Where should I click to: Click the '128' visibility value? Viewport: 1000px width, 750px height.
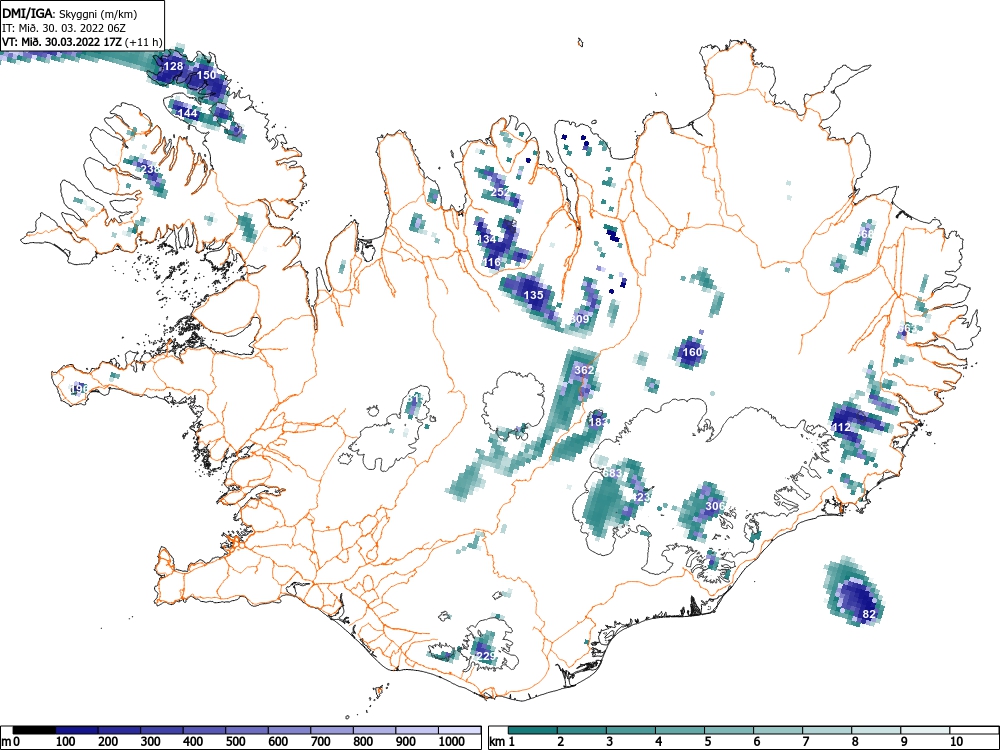pos(173,66)
